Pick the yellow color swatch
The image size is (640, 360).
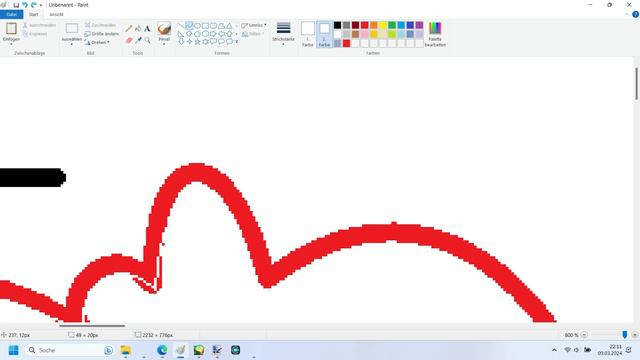383,25
